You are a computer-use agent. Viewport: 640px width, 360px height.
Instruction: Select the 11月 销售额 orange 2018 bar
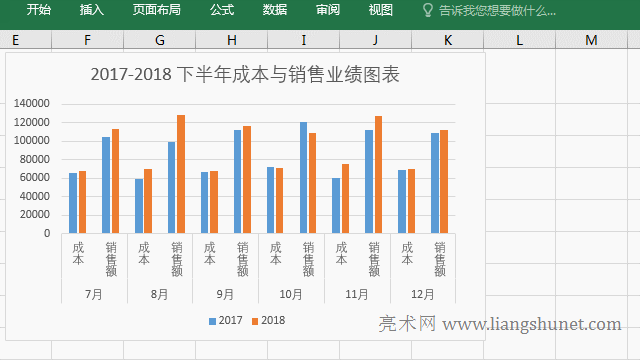tap(378, 175)
